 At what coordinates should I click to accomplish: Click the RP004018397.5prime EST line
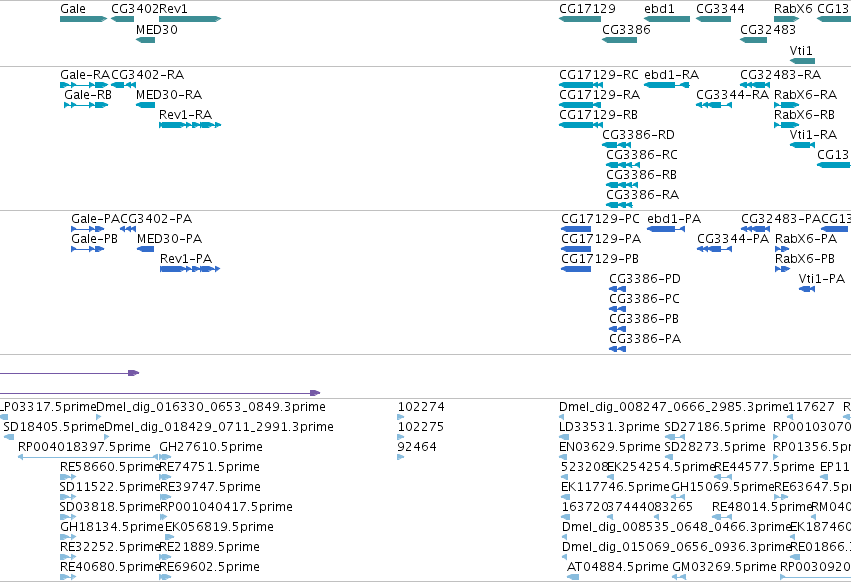coord(88,457)
